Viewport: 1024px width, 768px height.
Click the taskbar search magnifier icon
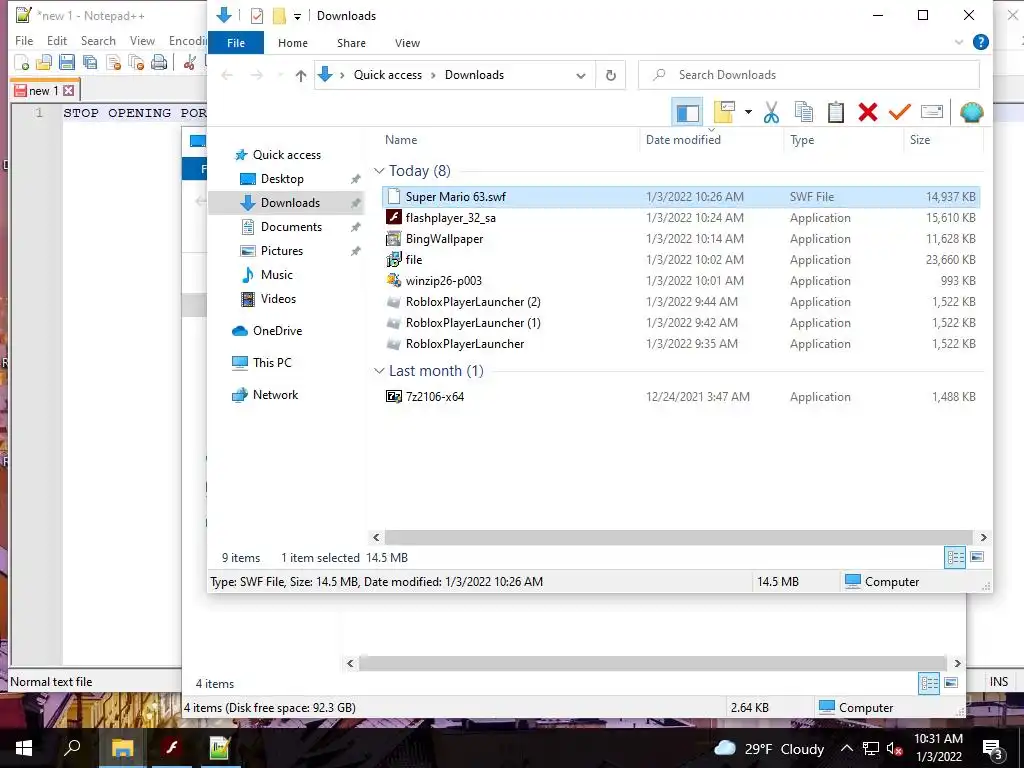point(72,748)
